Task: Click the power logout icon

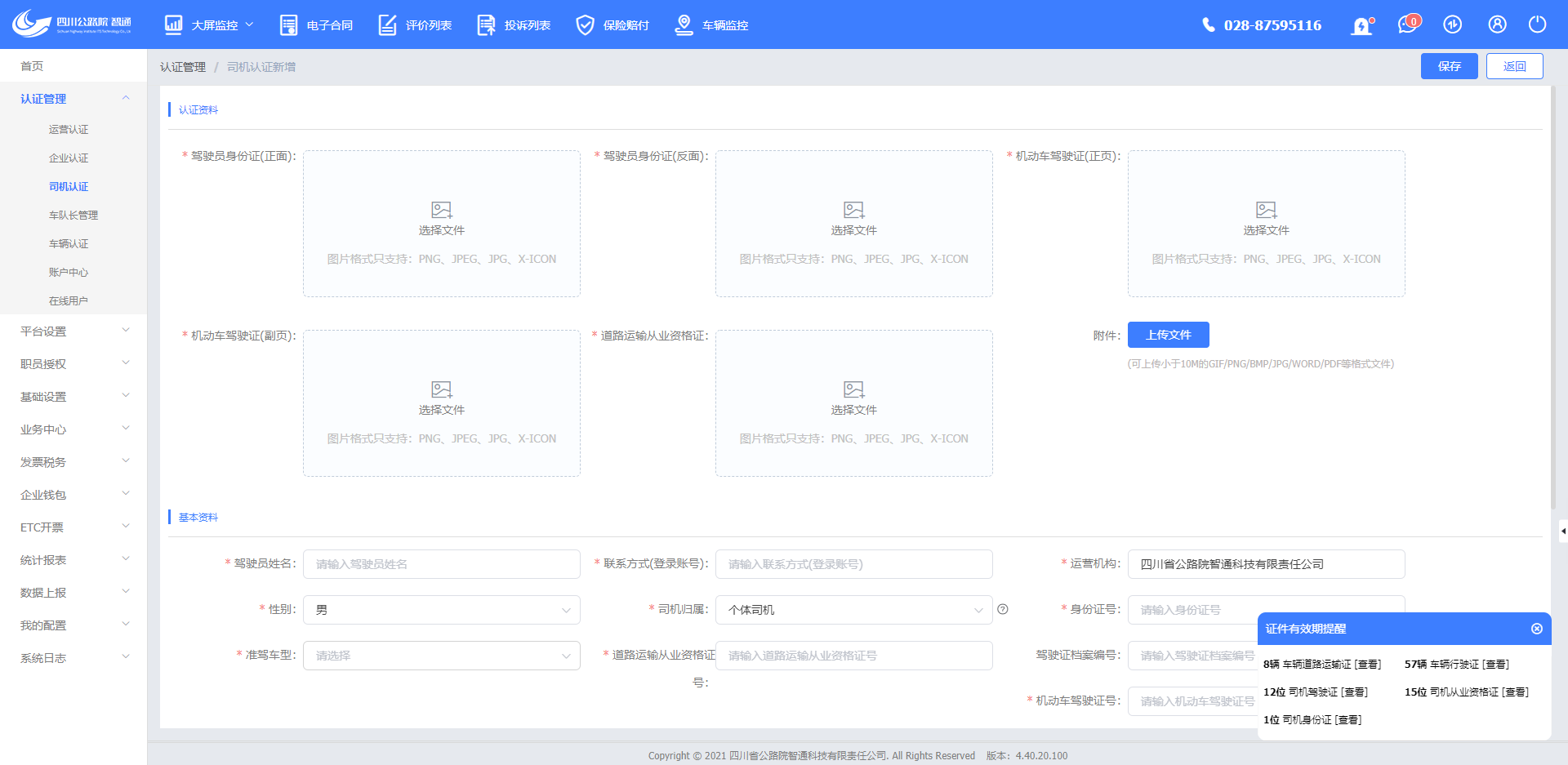Action: pyautogui.click(x=1537, y=24)
